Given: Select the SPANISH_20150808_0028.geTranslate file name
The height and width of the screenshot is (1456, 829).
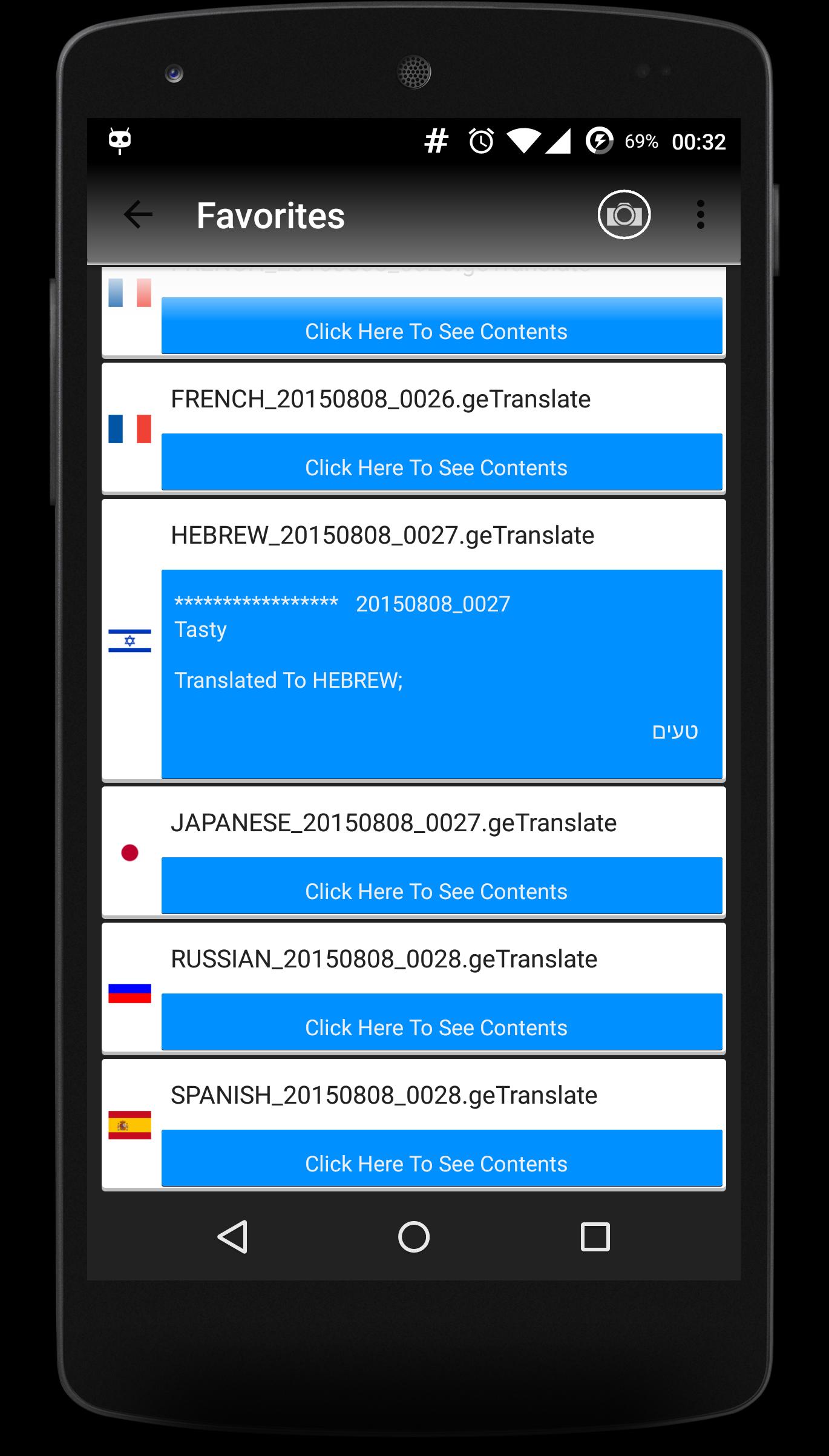Looking at the screenshot, I should (384, 1096).
